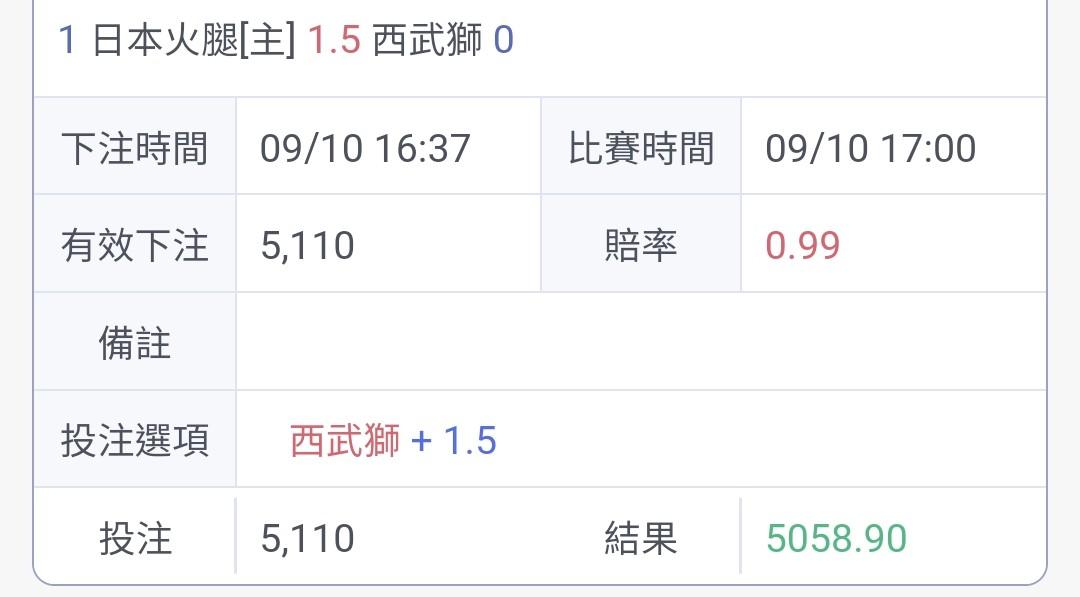Image resolution: width=1080 pixels, height=597 pixels.
Task: Click the odds value 0.99
Action: [x=802, y=246]
